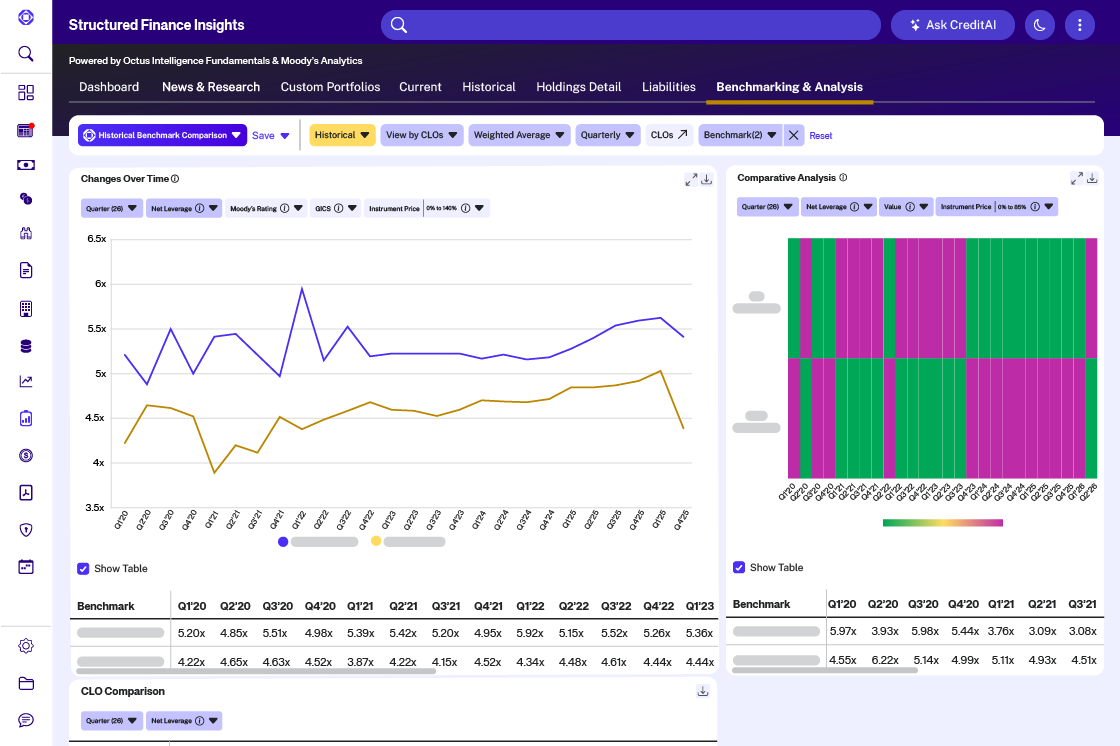The height and width of the screenshot is (746, 1120).
Task: Open the shield icon in sidebar
Action: 26,529
